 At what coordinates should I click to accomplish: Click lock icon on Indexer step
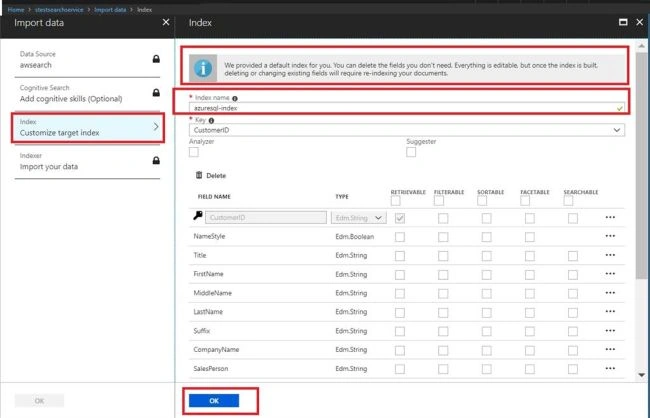pos(156,160)
